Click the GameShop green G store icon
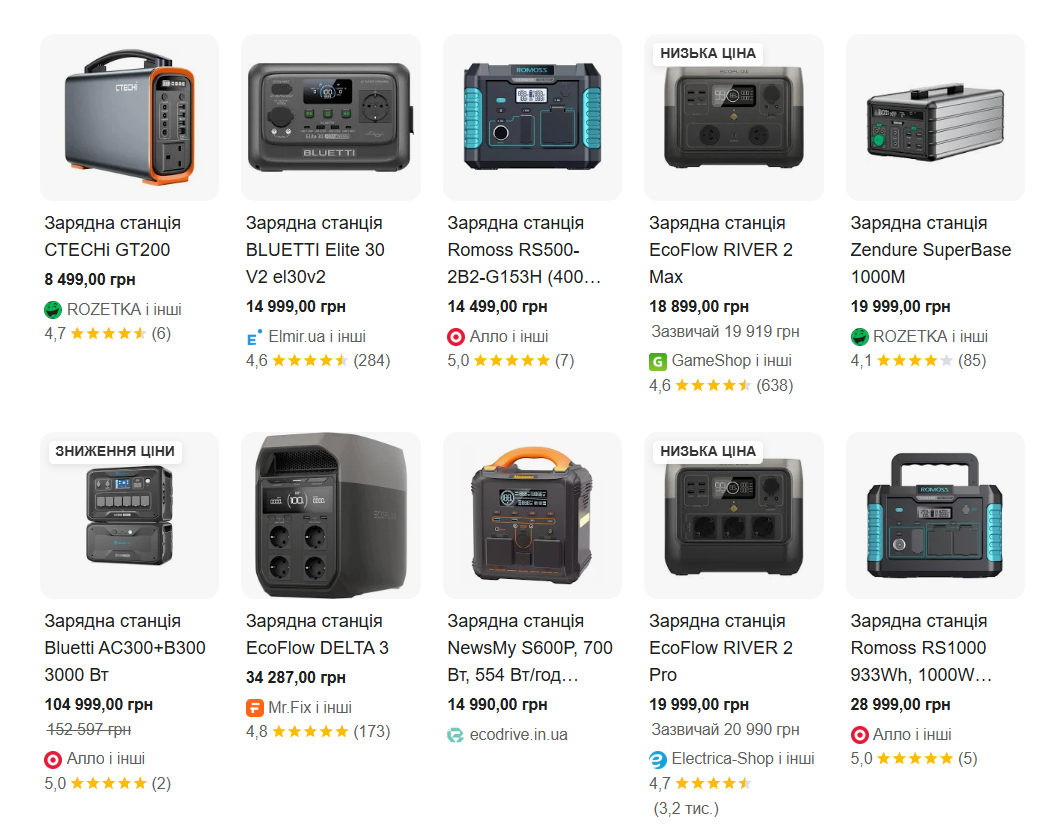 click(x=658, y=361)
